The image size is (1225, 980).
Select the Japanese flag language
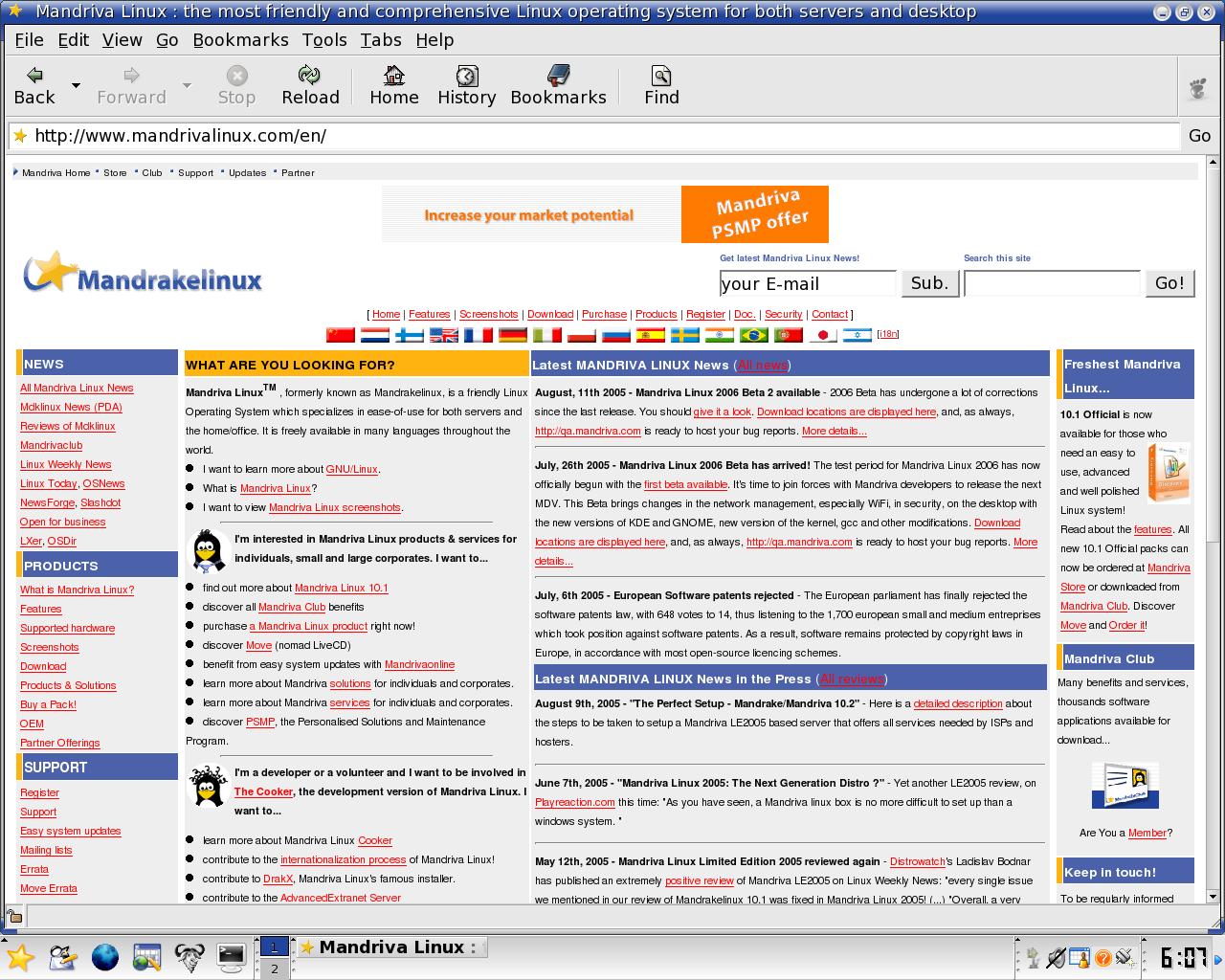tap(823, 335)
